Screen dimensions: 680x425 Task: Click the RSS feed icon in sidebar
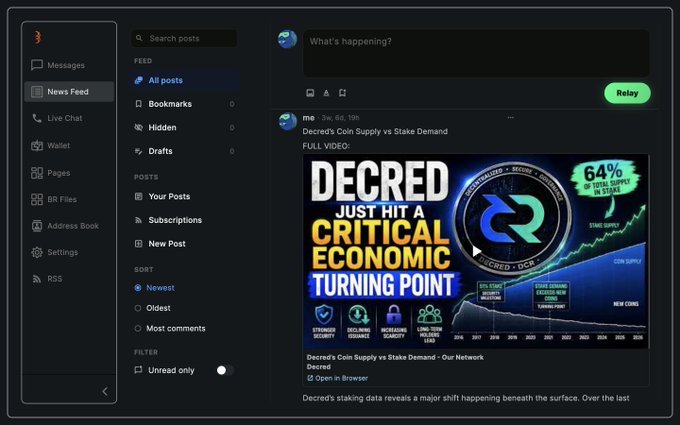(37, 279)
